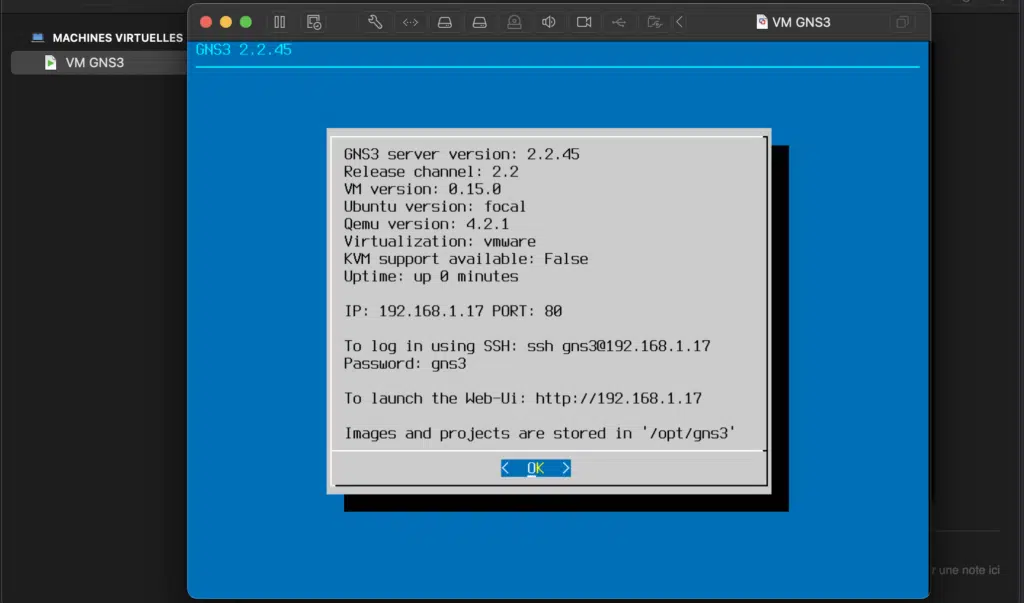Click the VM GNS3 window title text
Screen dimensions: 1024x603
(x=801, y=22)
